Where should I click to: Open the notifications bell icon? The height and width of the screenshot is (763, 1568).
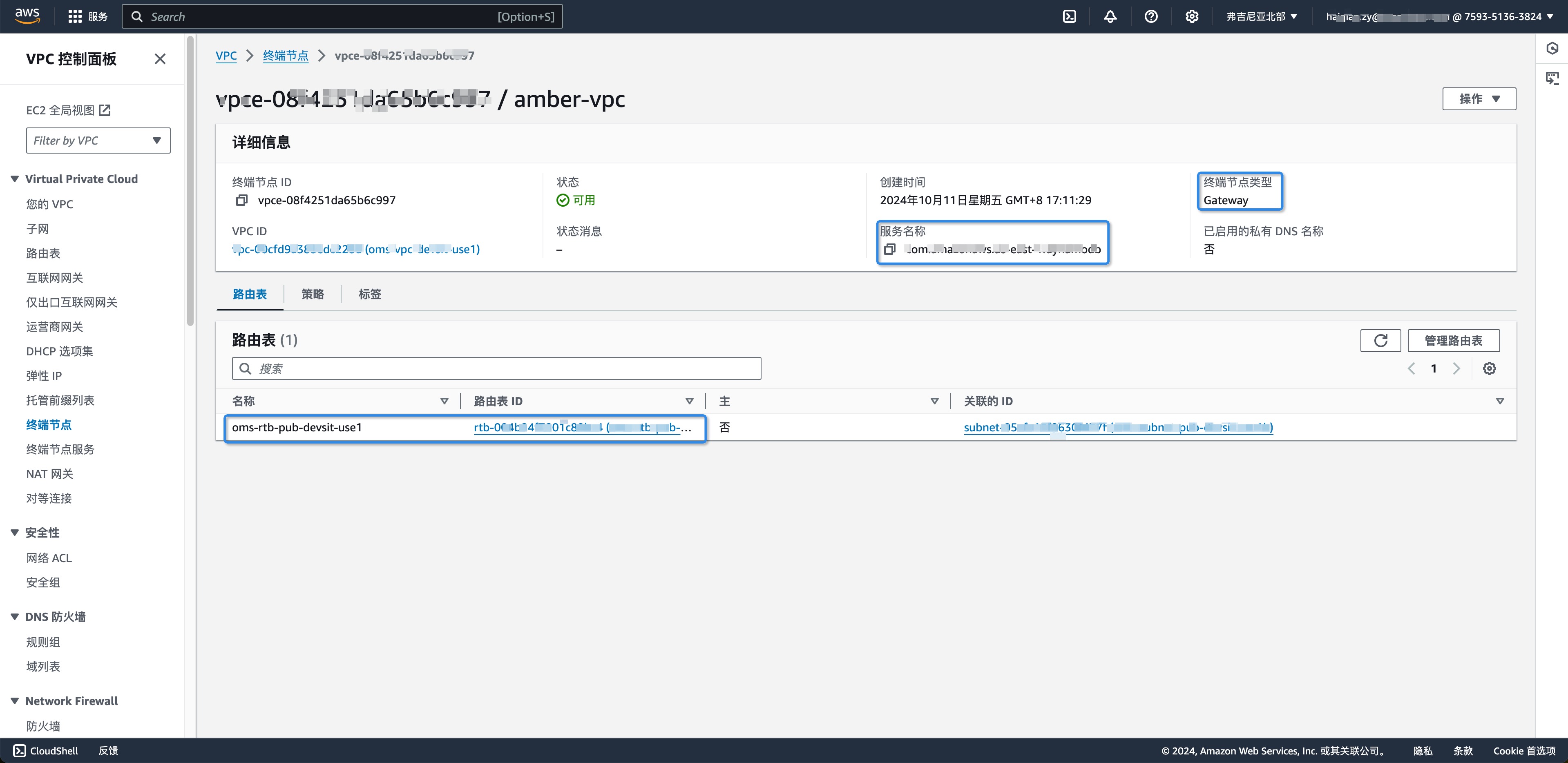1110,16
